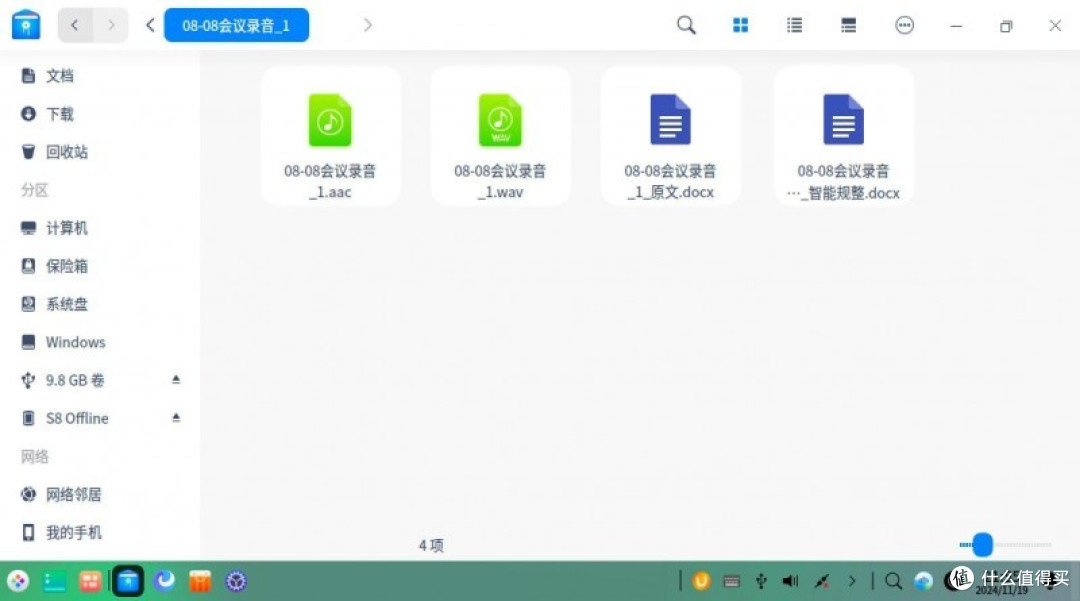This screenshot has height=601, width=1080.
Task: Click the icon size zoom slider handle
Action: coord(983,545)
